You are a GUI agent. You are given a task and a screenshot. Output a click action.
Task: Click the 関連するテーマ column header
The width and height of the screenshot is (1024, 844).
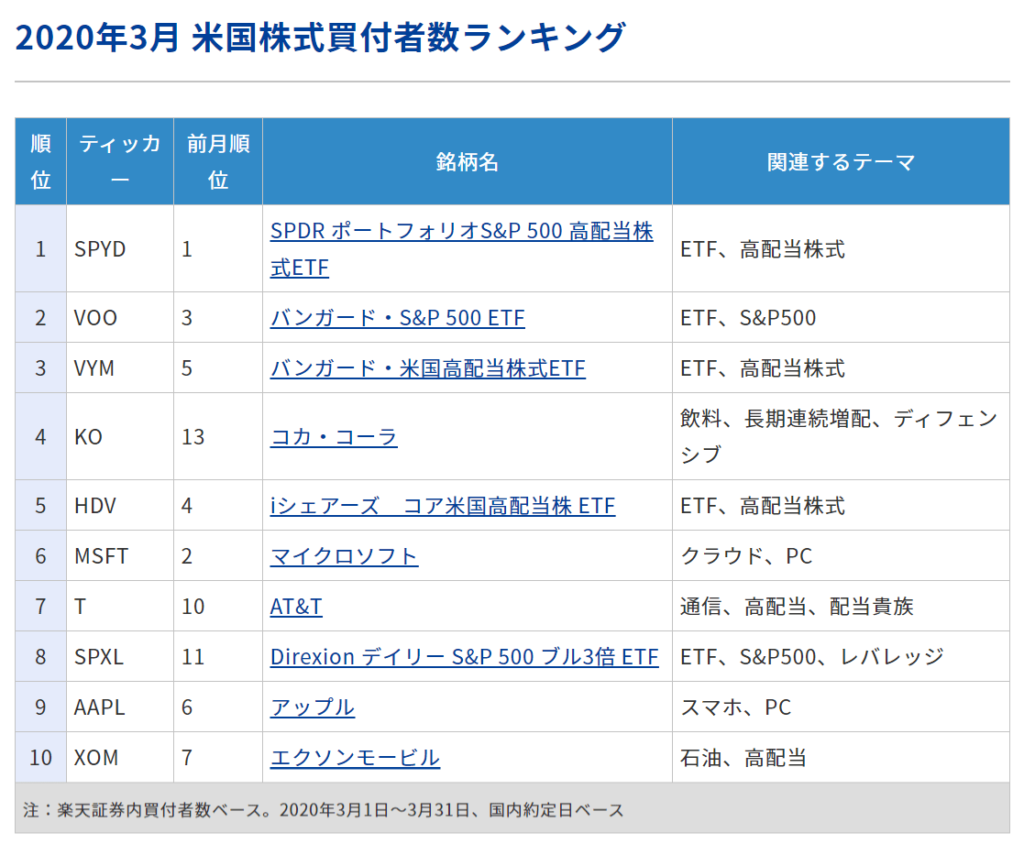click(x=840, y=162)
